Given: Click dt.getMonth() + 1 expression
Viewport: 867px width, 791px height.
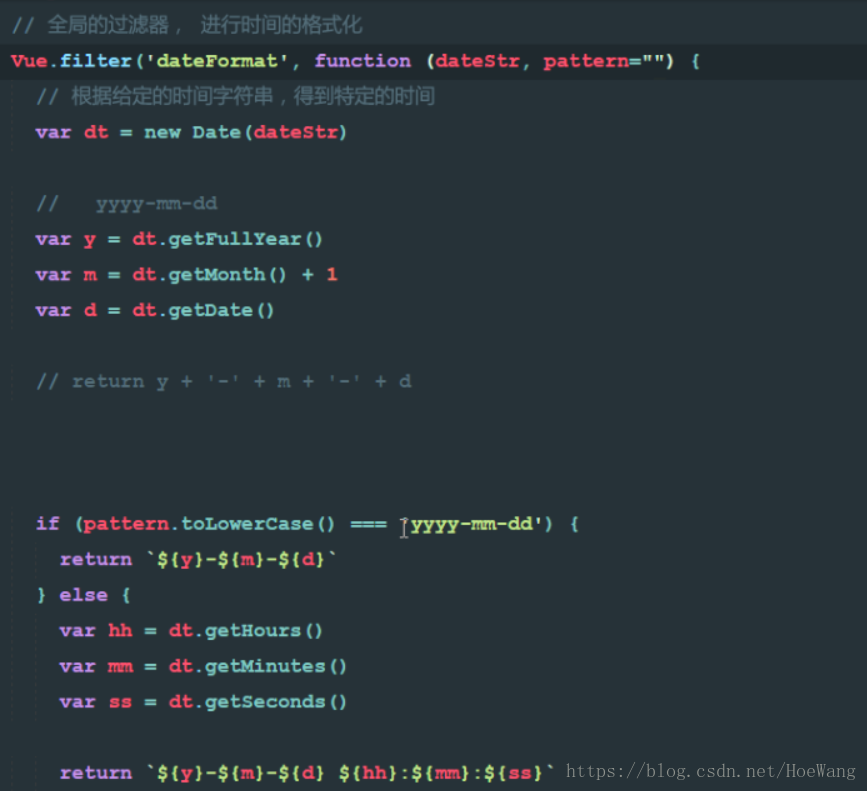Looking at the screenshot, I should 235,275.
